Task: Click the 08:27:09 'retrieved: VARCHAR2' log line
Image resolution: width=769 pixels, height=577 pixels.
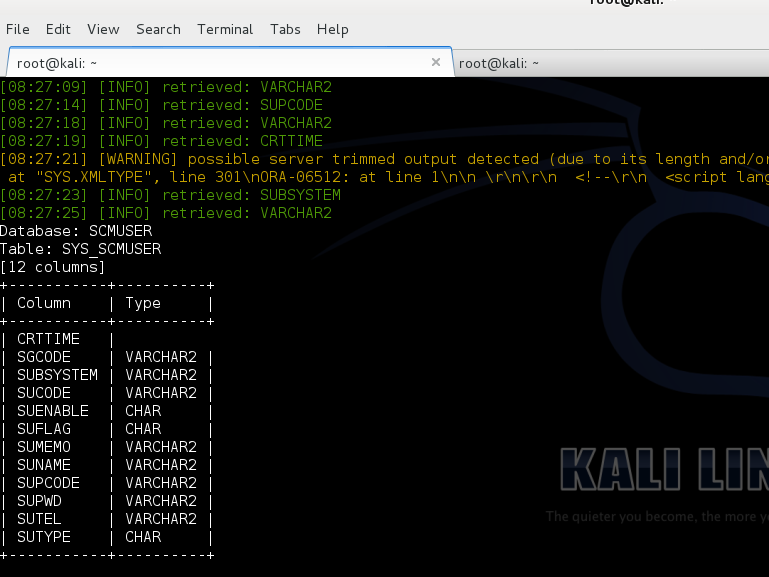Action: point(166,87)
